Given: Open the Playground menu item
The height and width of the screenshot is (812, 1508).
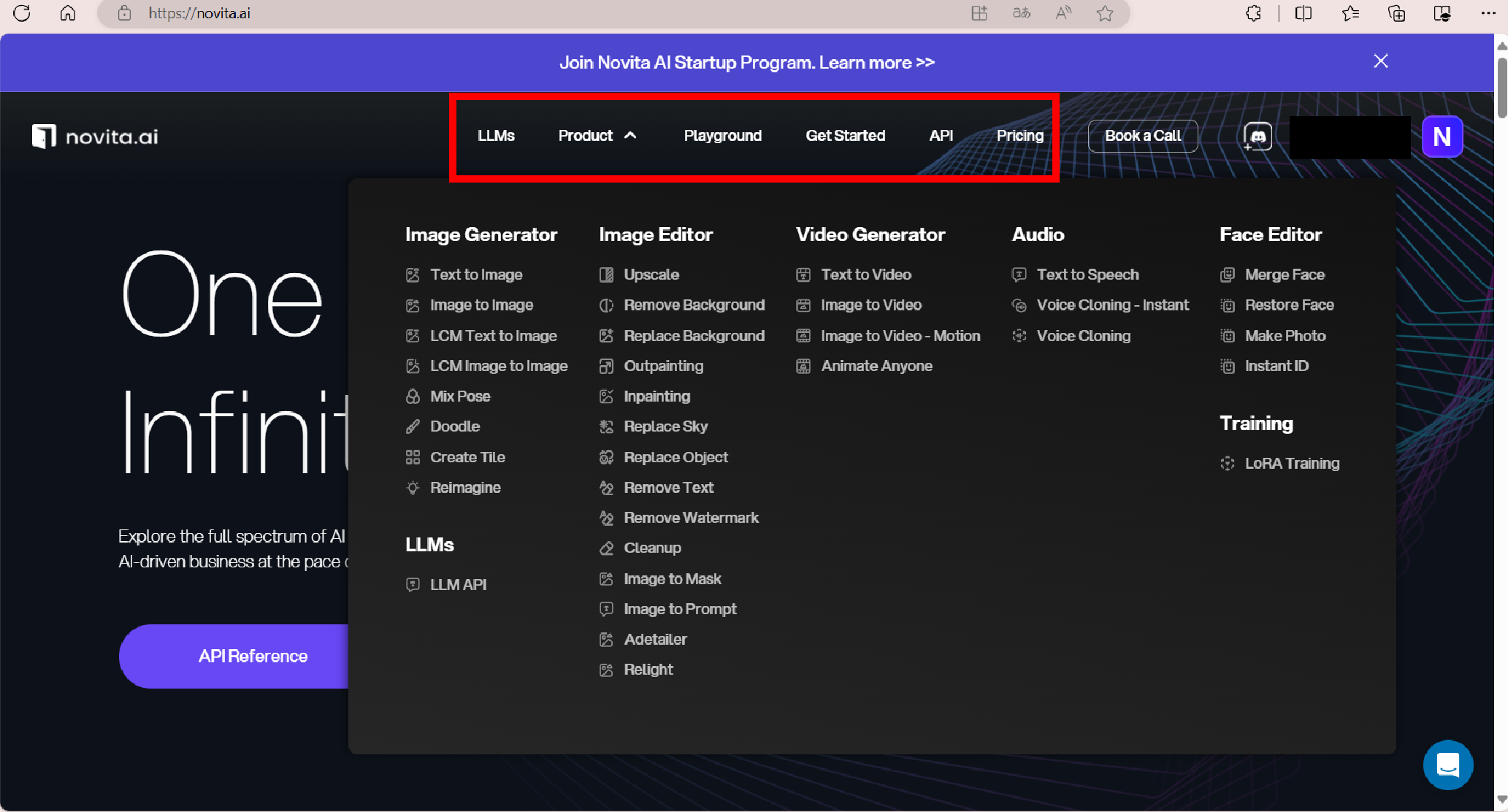Looking at the screenshot, I should pyautogui.click(x=722, y=136).
